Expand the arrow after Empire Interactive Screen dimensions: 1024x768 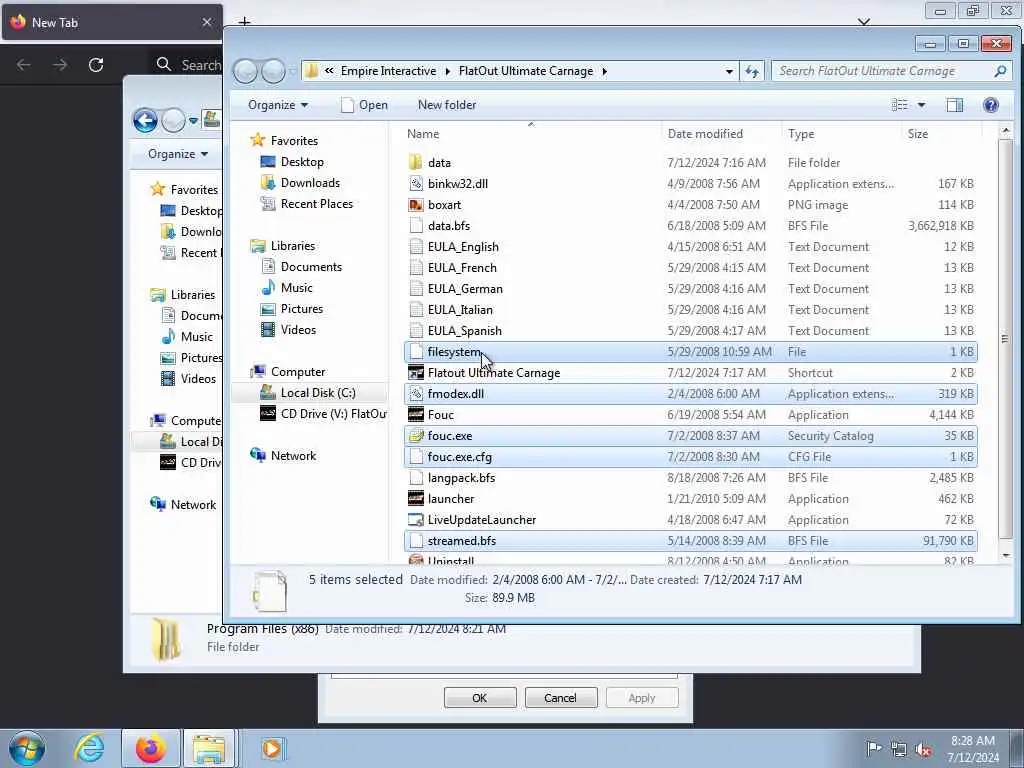point(448,71)
